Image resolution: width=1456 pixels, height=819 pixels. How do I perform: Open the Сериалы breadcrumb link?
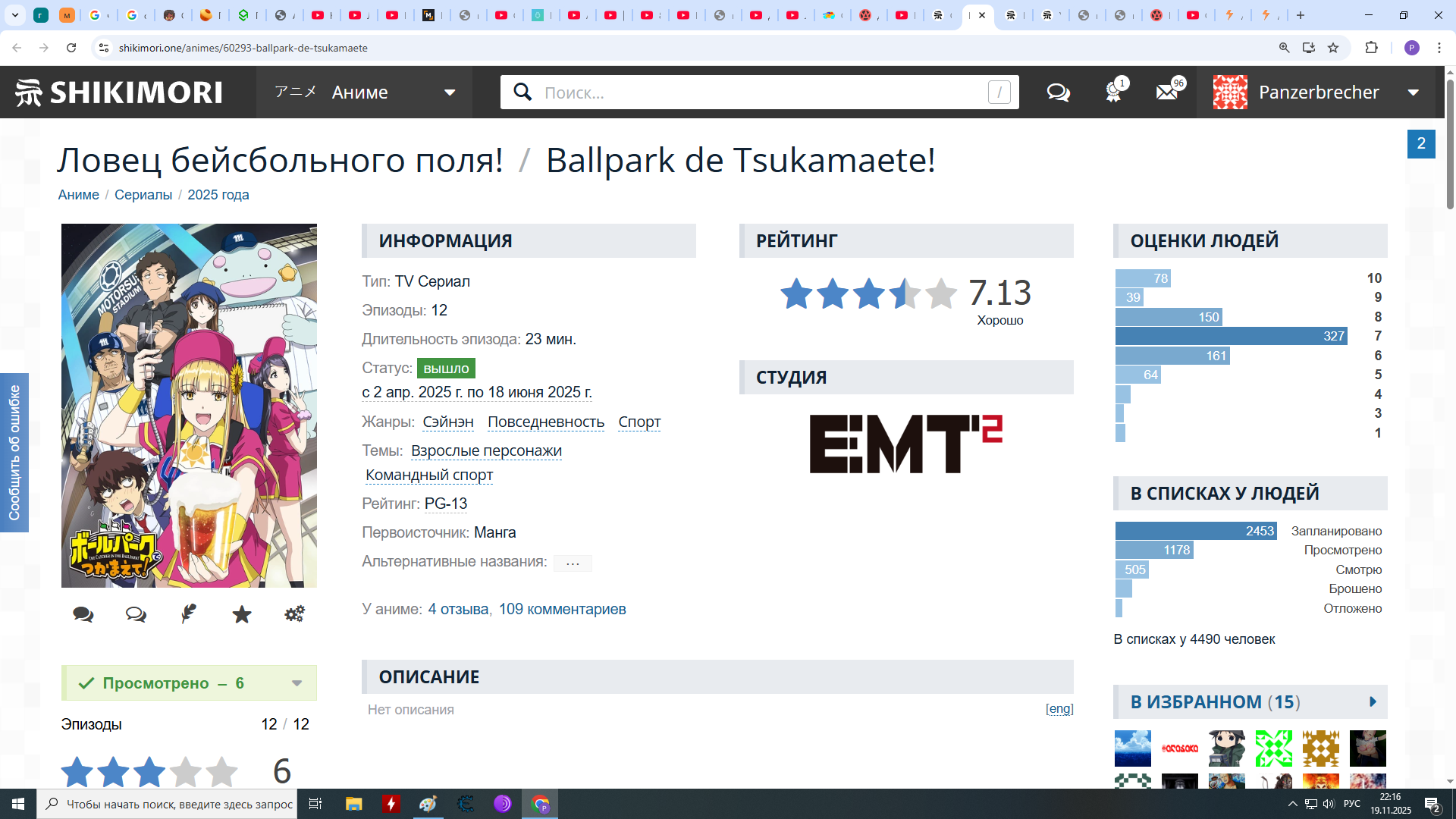point(143,195)
